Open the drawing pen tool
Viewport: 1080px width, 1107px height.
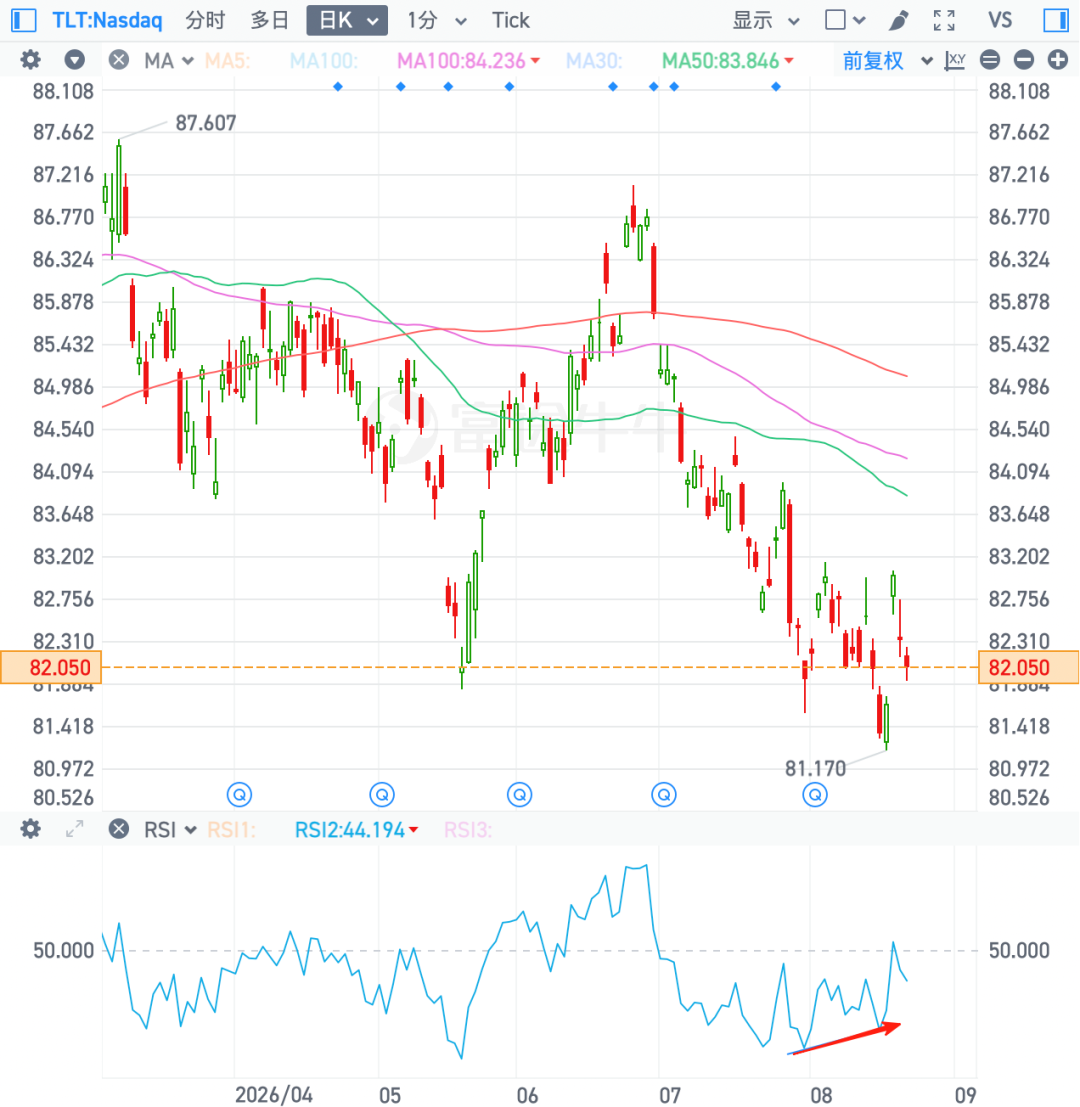tap(899, 20)
